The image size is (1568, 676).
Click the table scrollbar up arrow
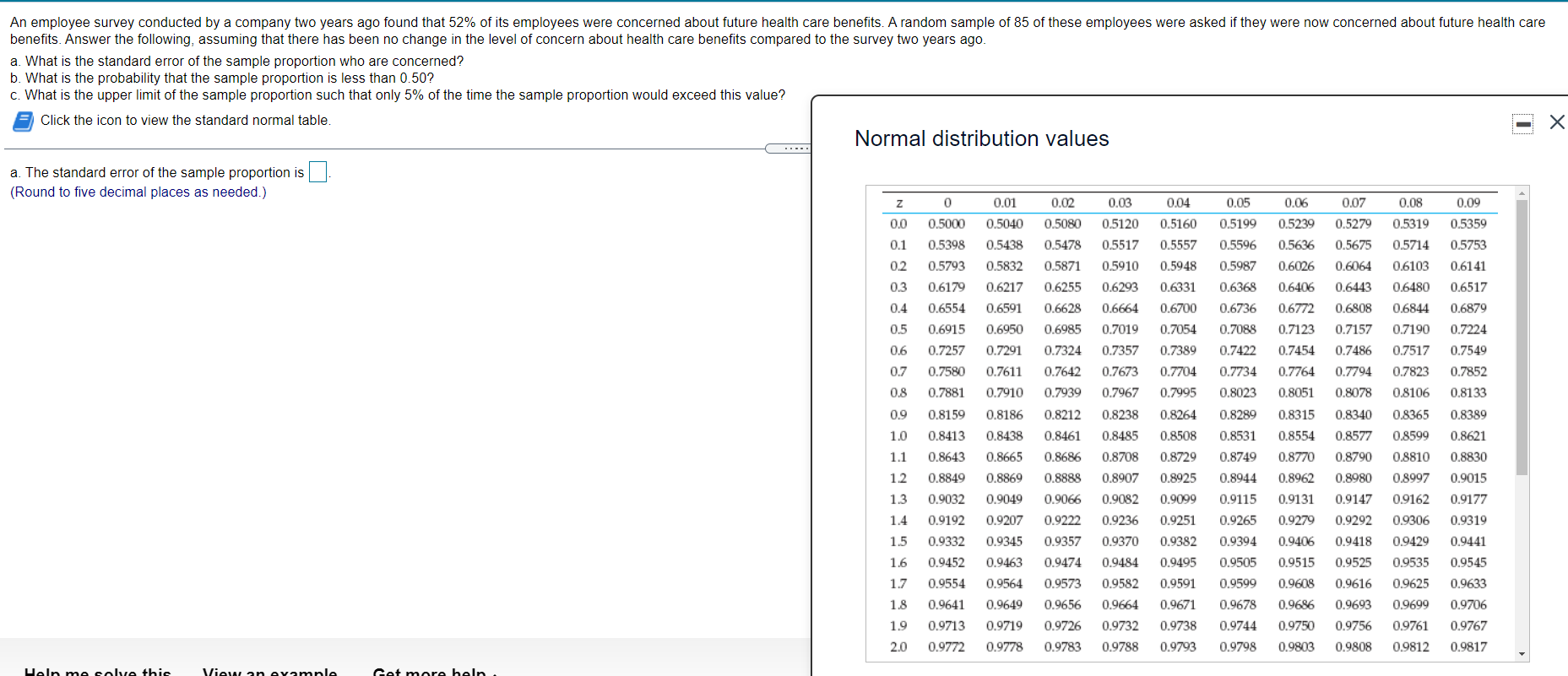click(x=1522, y=193)
